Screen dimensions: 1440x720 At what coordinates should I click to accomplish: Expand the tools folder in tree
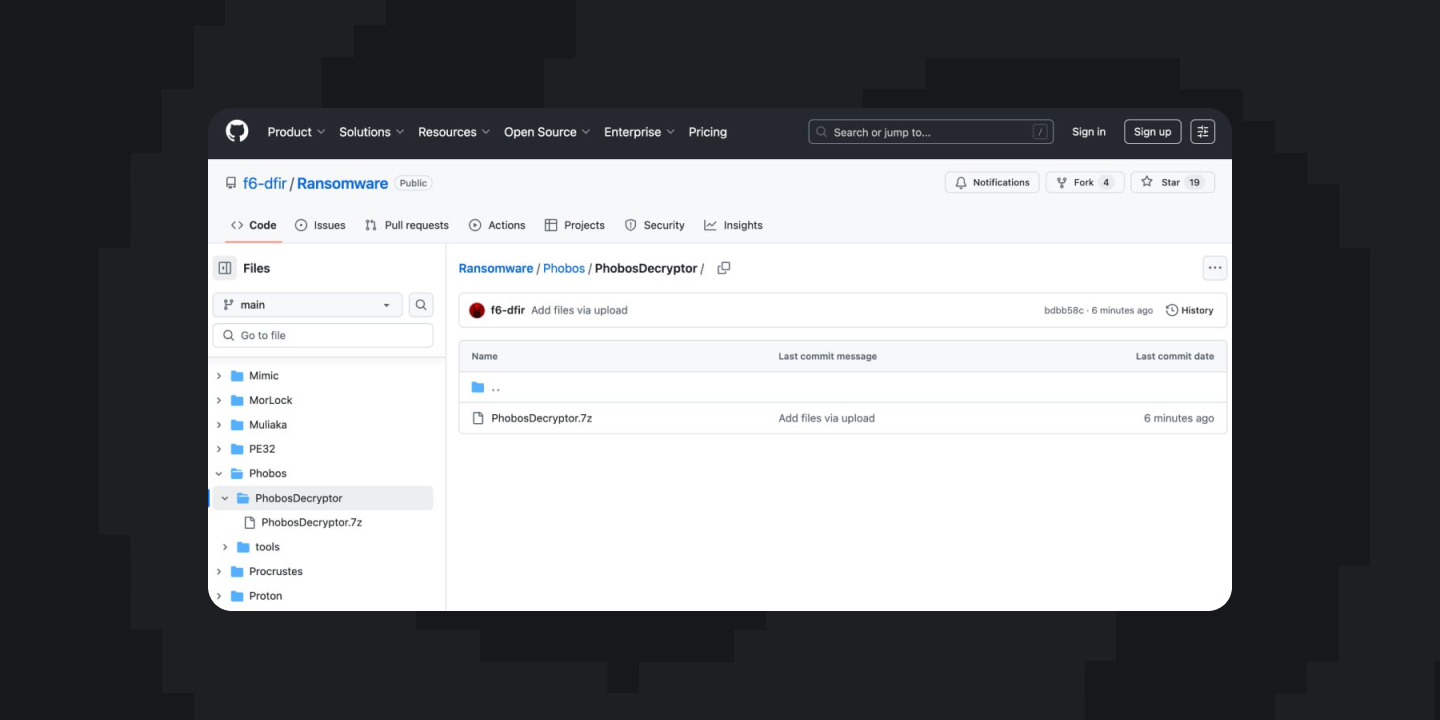[225, 547]
